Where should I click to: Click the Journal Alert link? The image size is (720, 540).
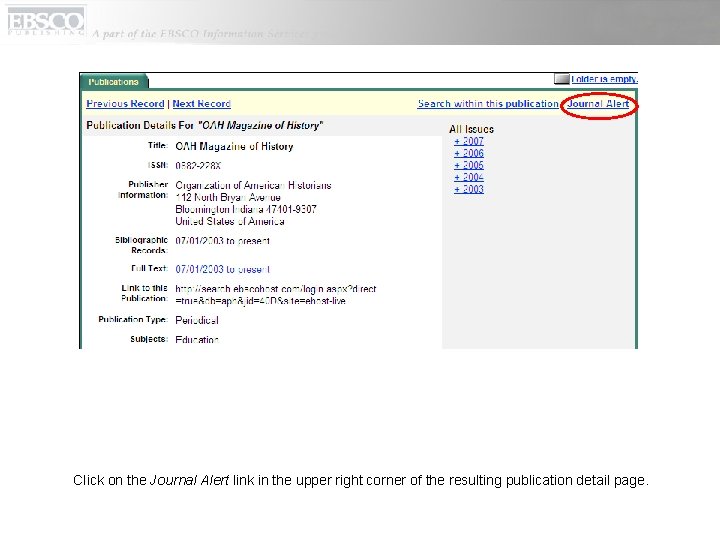(x=598, y=104)
